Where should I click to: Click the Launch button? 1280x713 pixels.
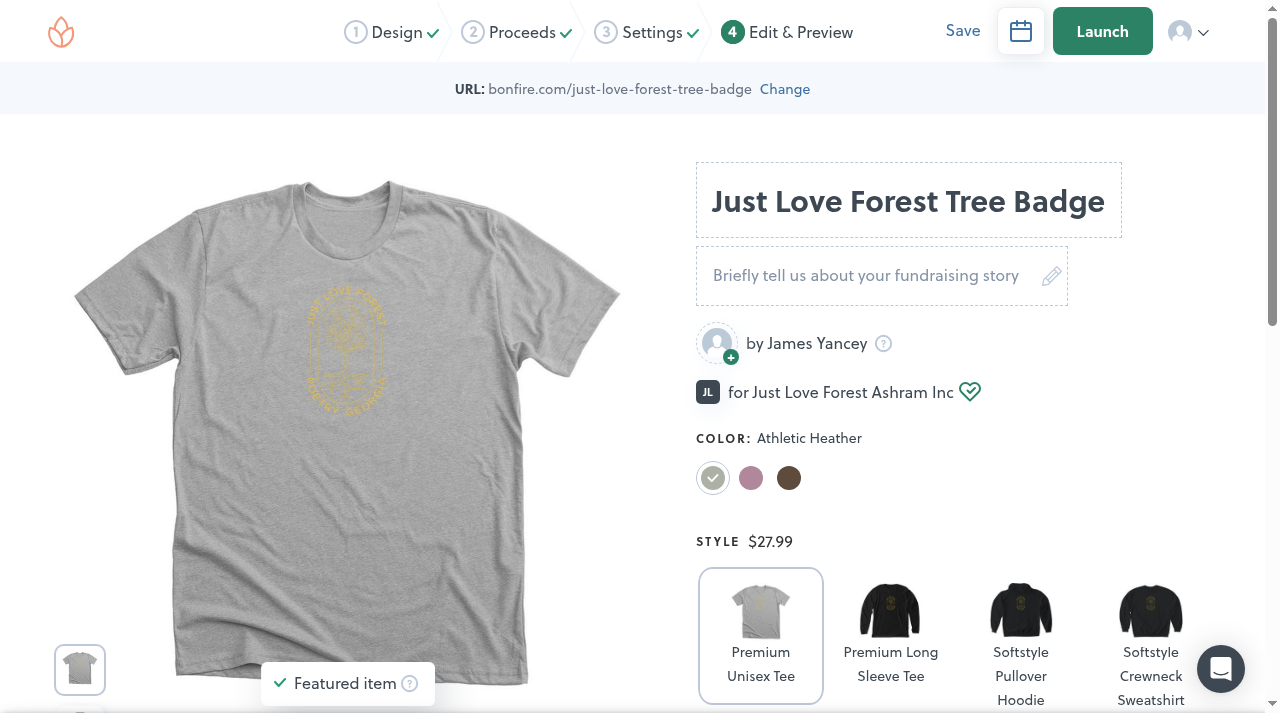click(x=1103, y=32)
